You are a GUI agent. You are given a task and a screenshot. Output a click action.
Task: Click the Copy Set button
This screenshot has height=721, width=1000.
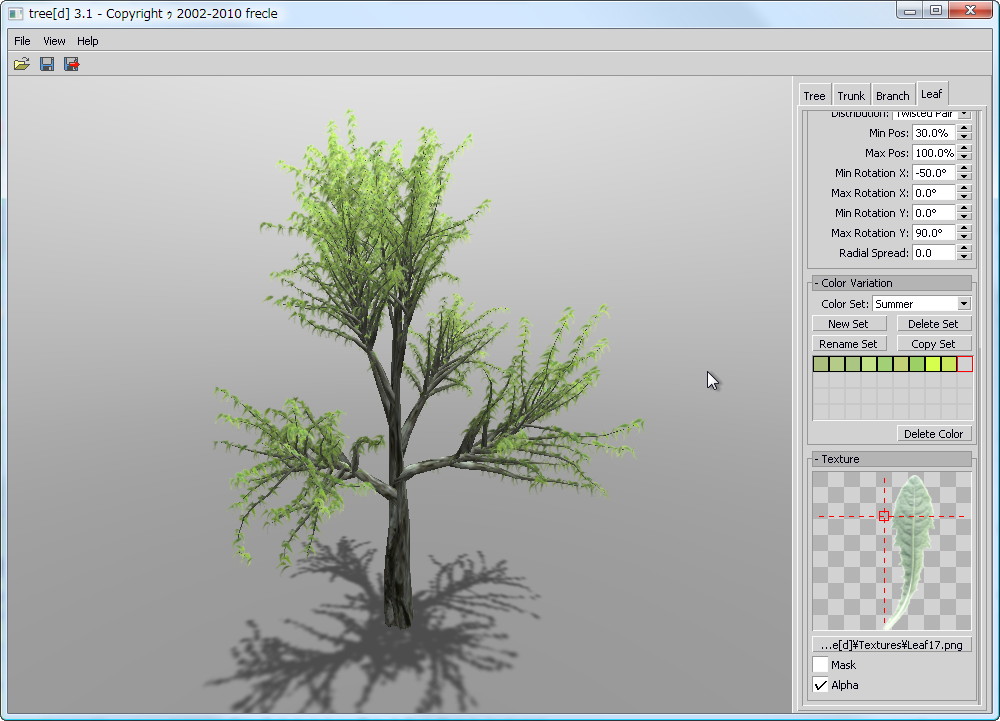pos(935,343)
